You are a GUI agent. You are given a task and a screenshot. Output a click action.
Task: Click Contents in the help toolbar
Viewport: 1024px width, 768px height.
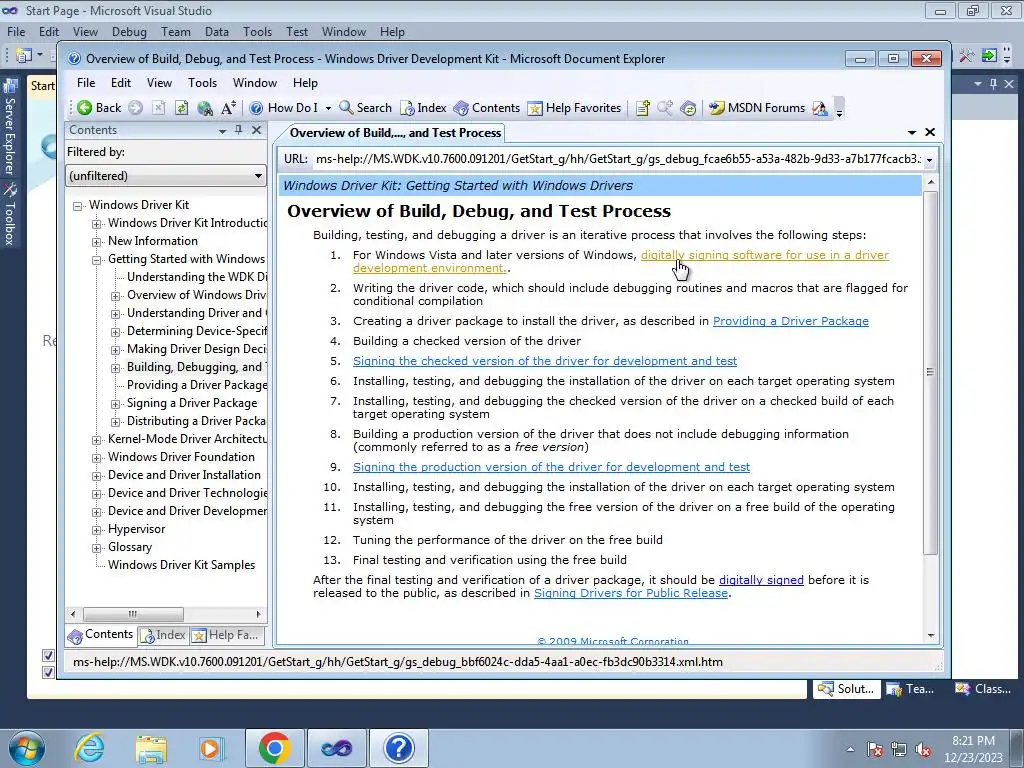pyautogui.click(x=487, y=108)
